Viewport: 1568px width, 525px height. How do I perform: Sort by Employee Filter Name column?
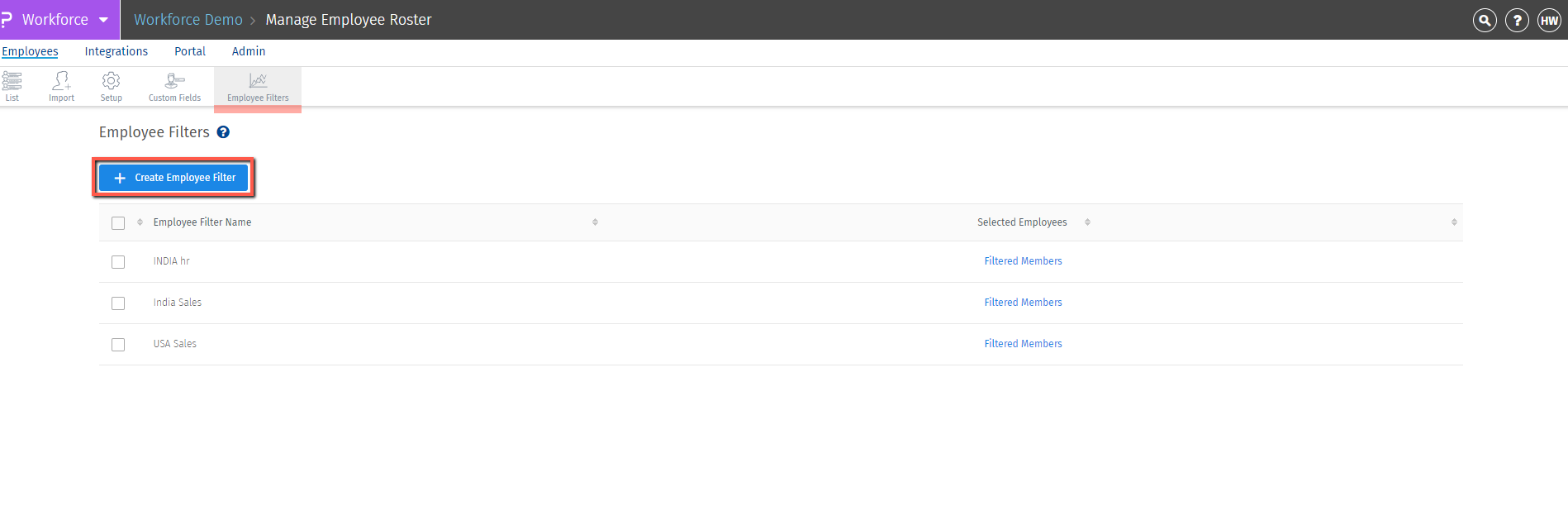[202, 222]
